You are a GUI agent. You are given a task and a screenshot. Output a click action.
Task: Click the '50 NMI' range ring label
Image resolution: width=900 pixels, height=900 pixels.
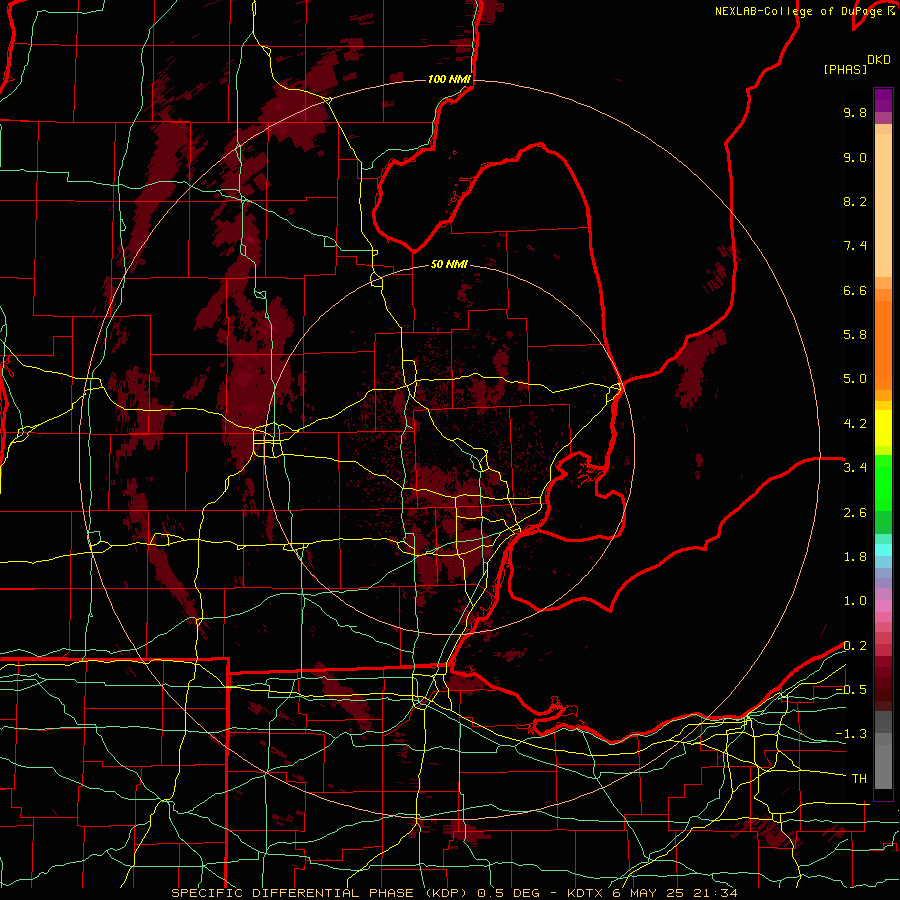click(449, 265)
